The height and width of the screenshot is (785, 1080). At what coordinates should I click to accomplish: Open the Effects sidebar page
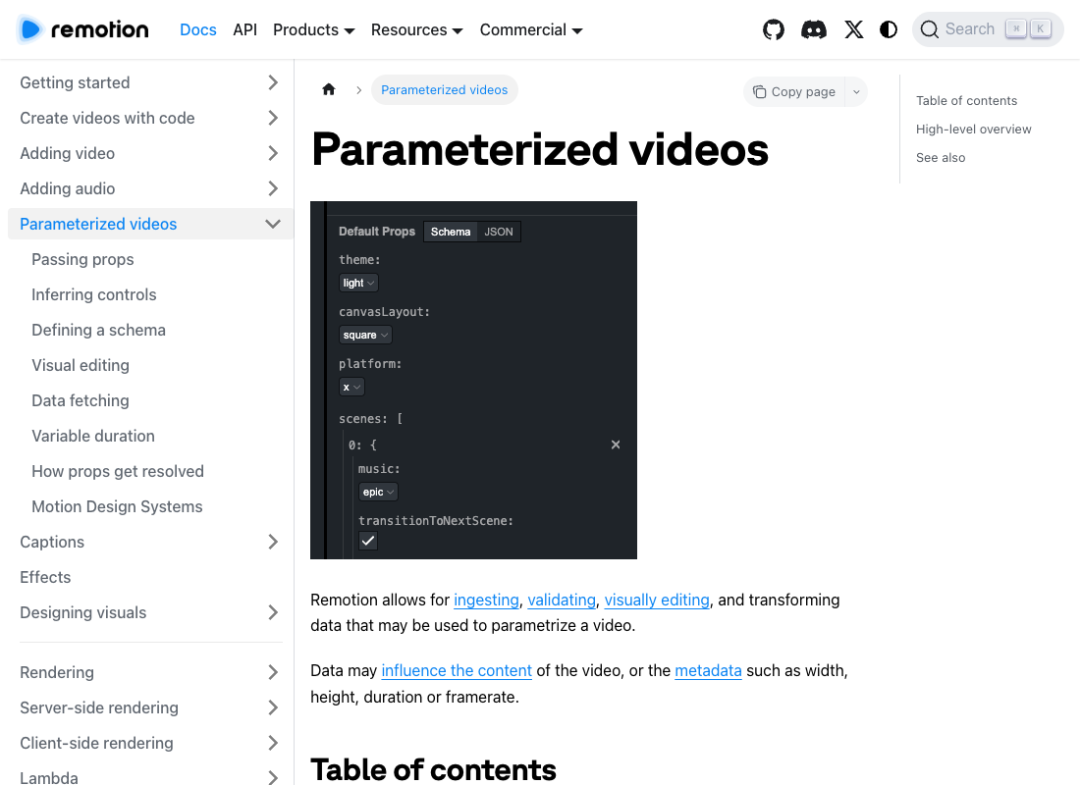[45, 577]
